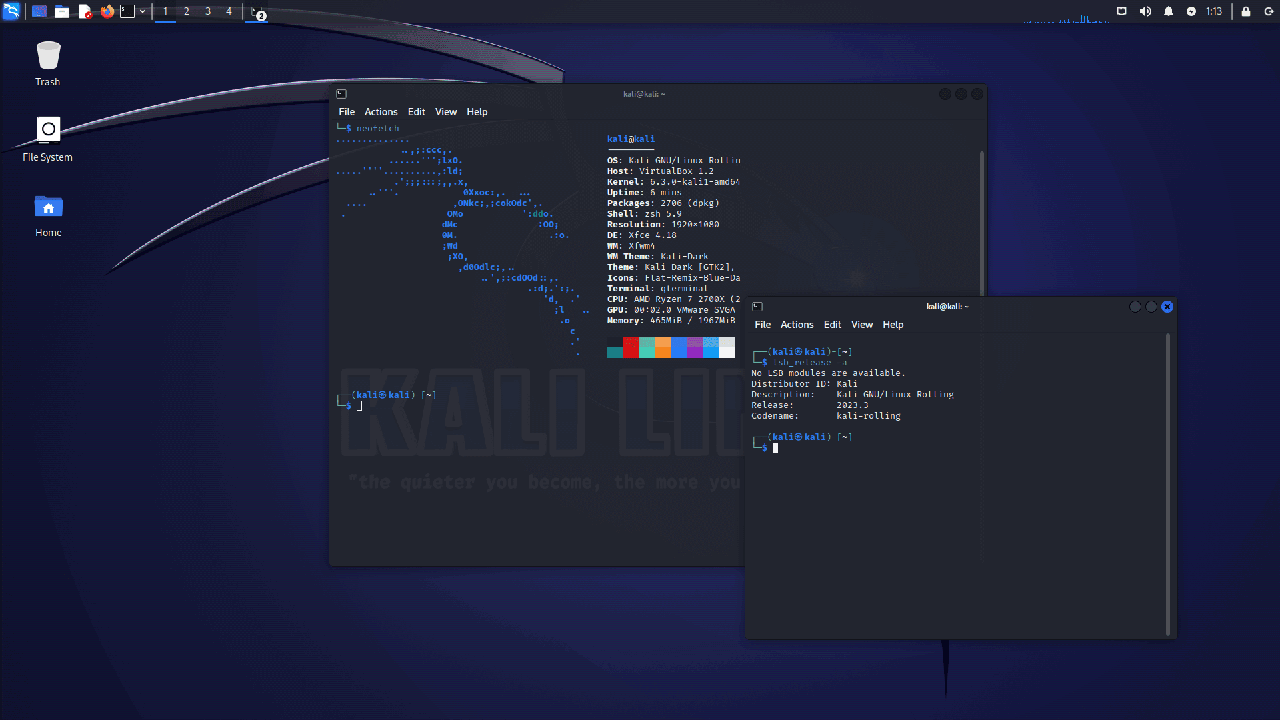This screenshot has width=1280, height=720.
Task: Launch terminal emulator from top panel
Action: (x=127, y=11)
